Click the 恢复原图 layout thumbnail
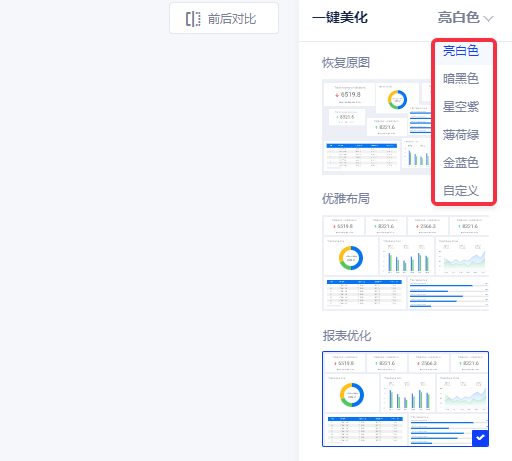Viewport: 512px width, 461px height. 377,127
